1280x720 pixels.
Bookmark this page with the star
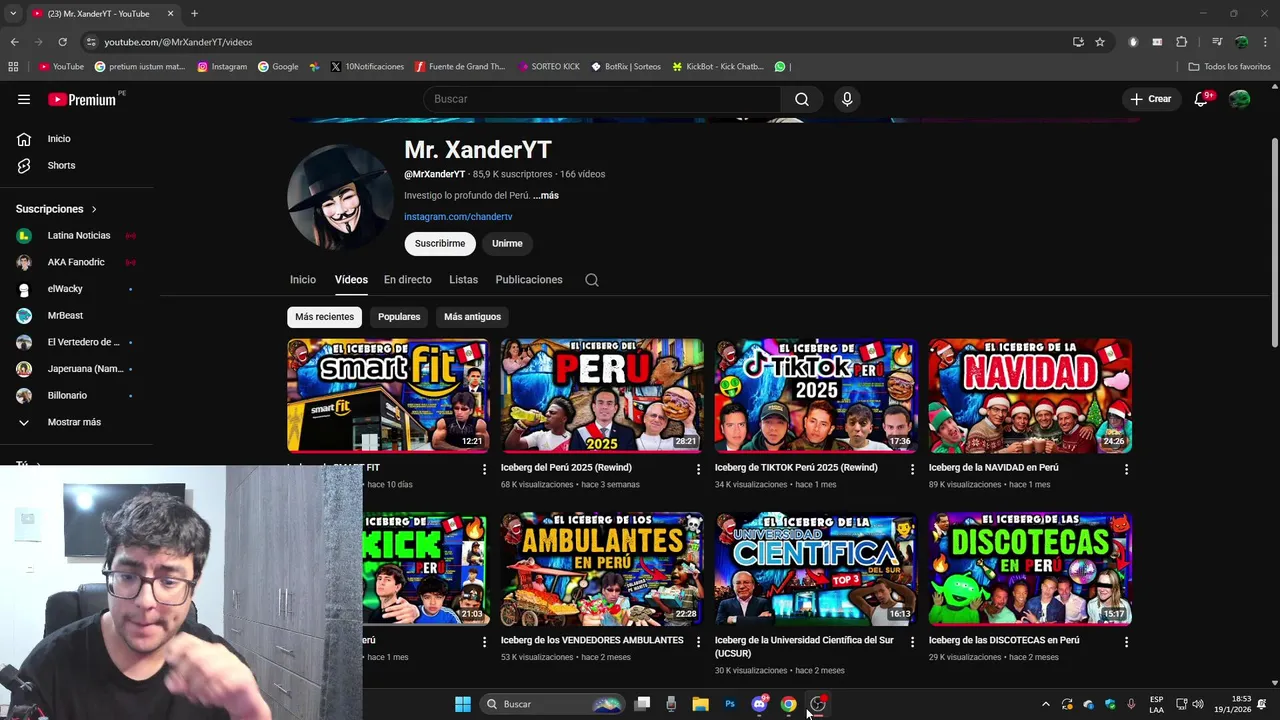tap(1100, 42)
